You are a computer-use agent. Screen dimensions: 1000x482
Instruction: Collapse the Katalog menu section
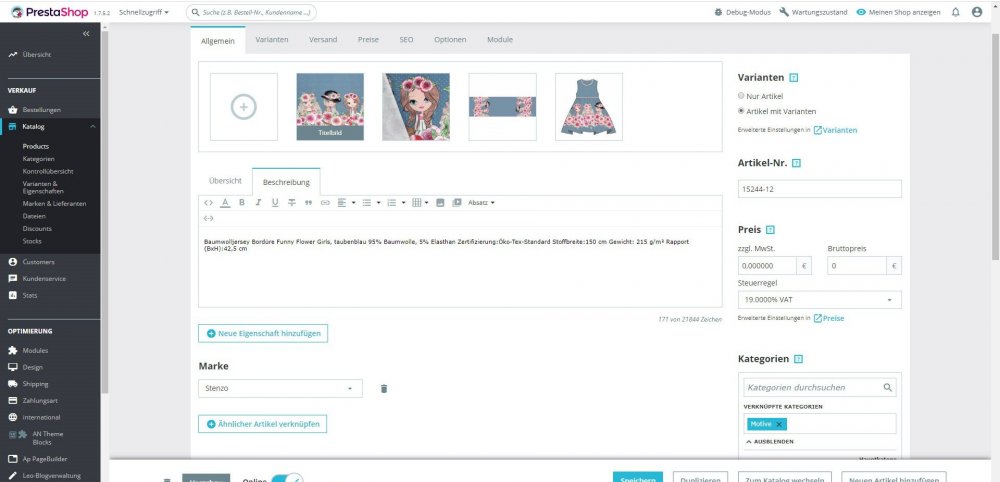point(92,126)
